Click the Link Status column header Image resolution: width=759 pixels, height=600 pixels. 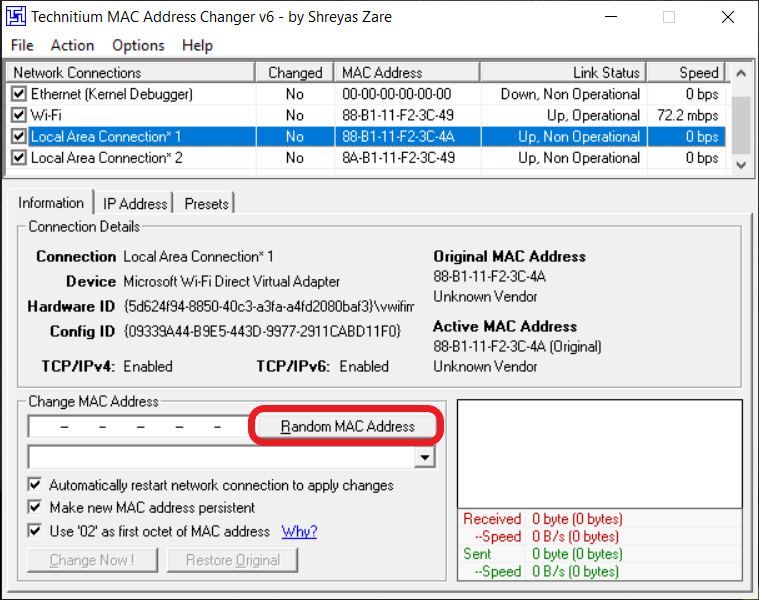[x=563, y=73]
